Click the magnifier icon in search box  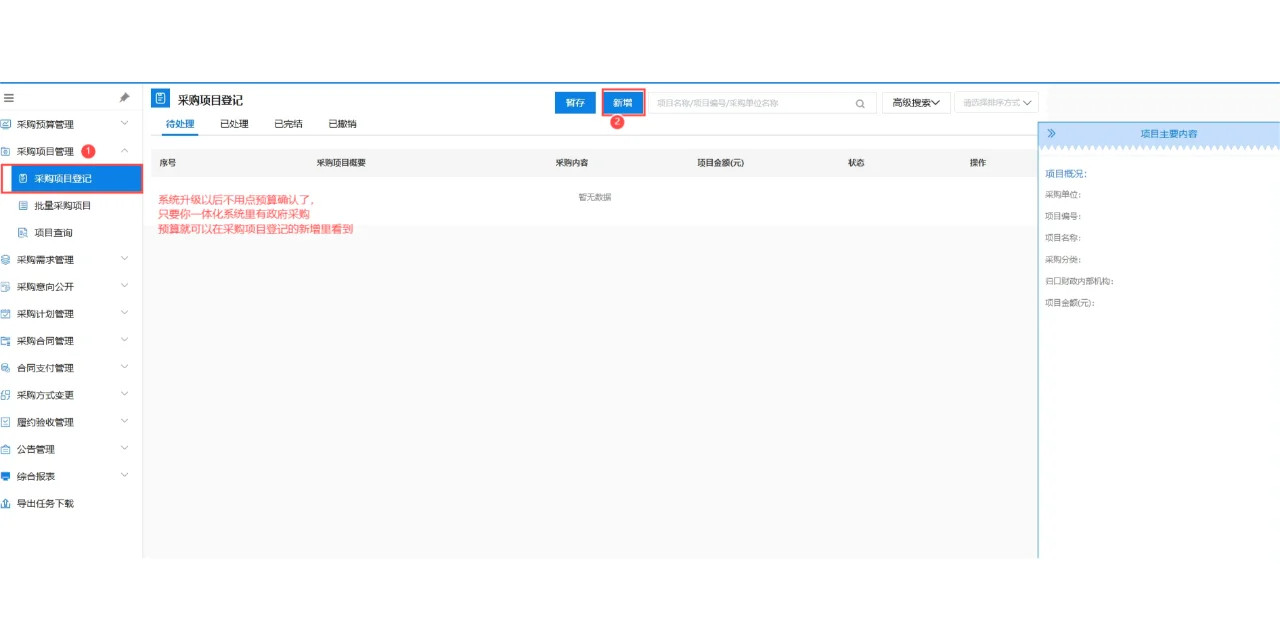pyautogui.click(x=860, y=103)
